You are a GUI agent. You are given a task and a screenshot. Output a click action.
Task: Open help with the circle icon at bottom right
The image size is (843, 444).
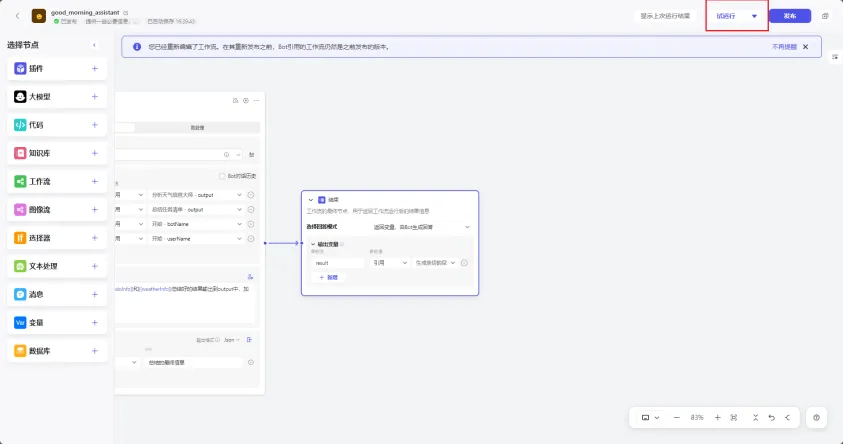pos(816,418)
